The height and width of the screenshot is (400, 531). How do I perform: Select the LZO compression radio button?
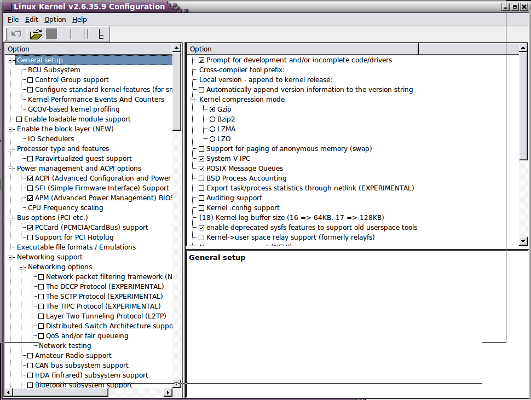point(212,139)
